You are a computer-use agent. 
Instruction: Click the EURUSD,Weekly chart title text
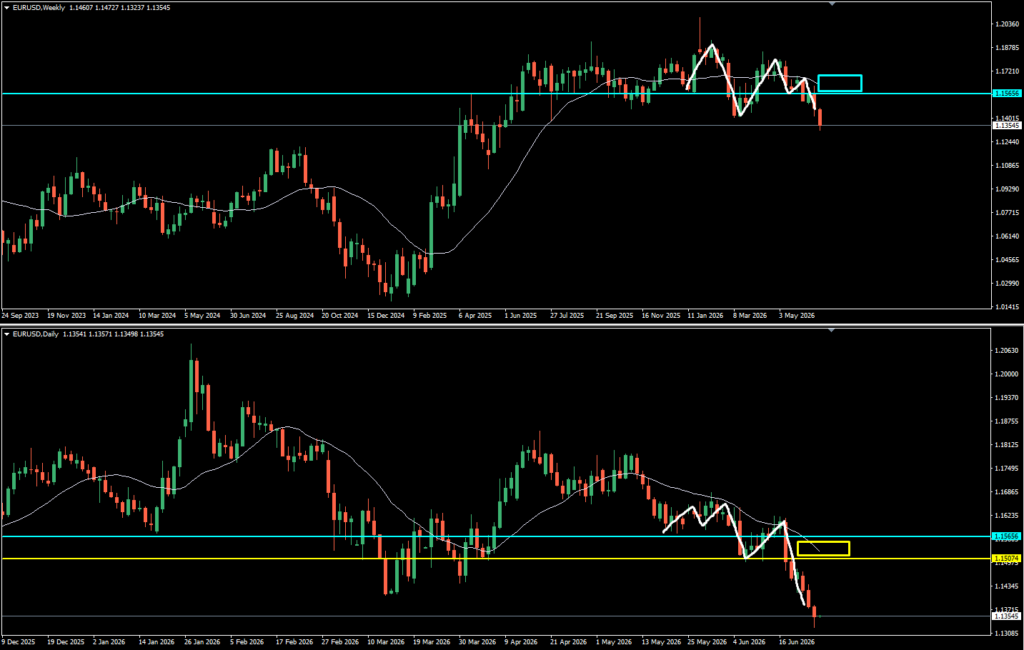(39, 8)
